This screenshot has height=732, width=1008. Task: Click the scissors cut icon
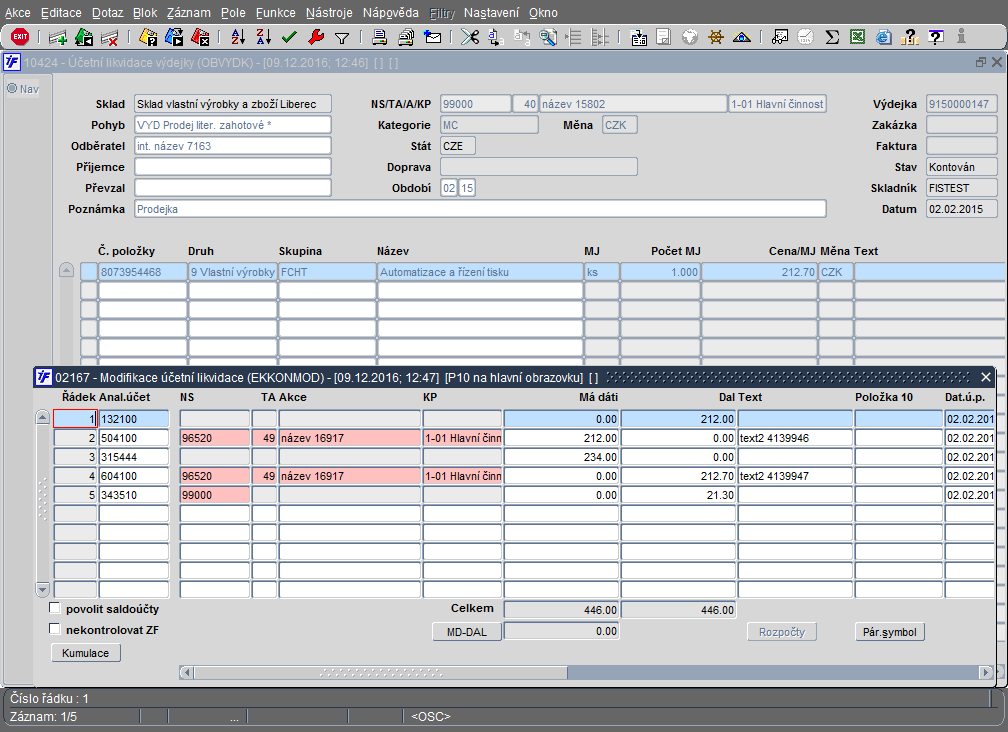click(x=470, y=37)
